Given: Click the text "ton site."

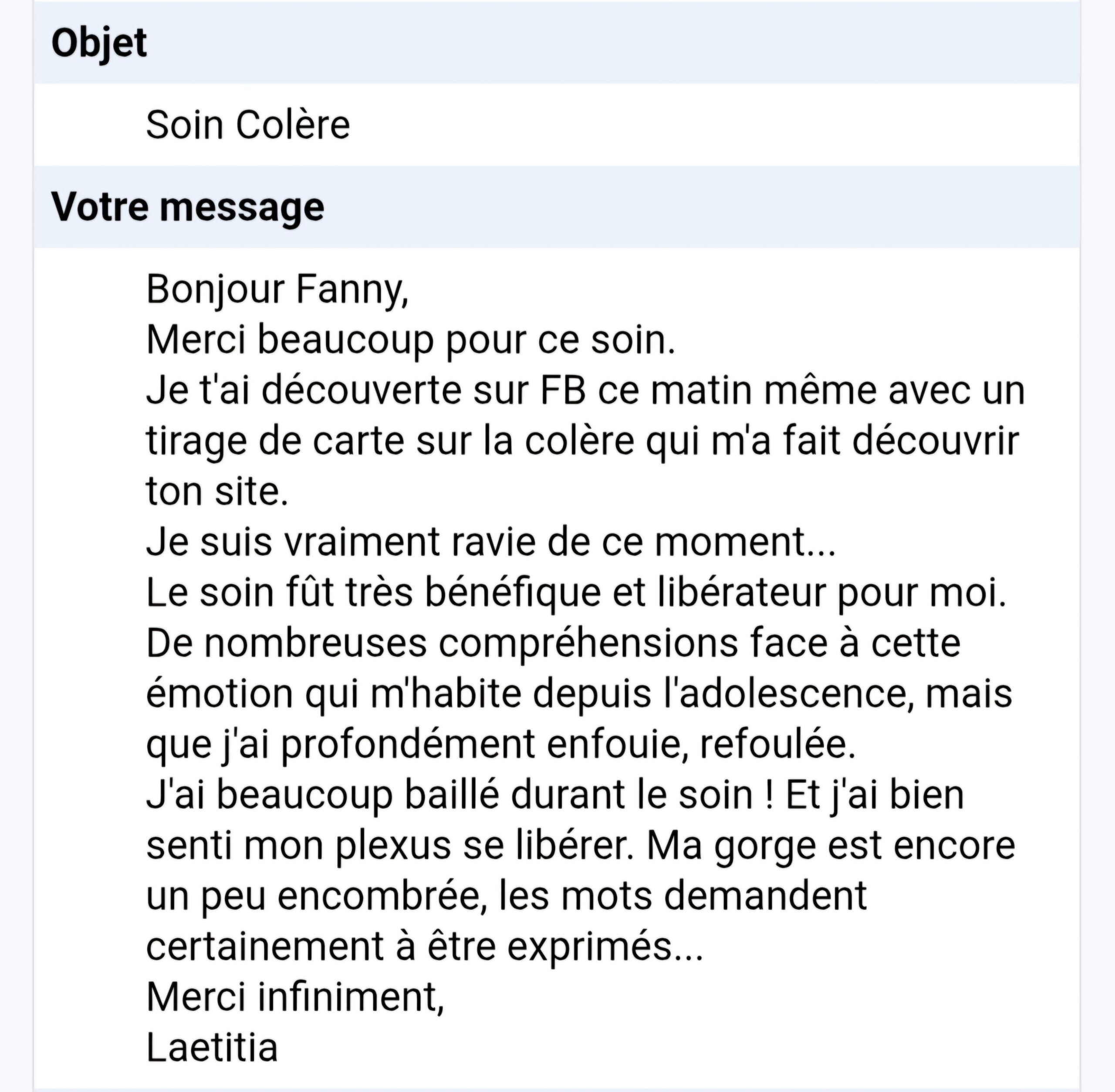Looking at the screenshot, I should coord(217,492).
